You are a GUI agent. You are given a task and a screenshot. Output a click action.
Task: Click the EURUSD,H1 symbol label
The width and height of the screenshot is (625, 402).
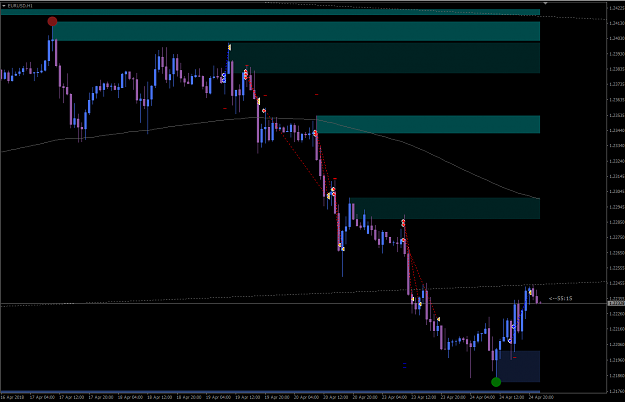click(x=20, y=6)
